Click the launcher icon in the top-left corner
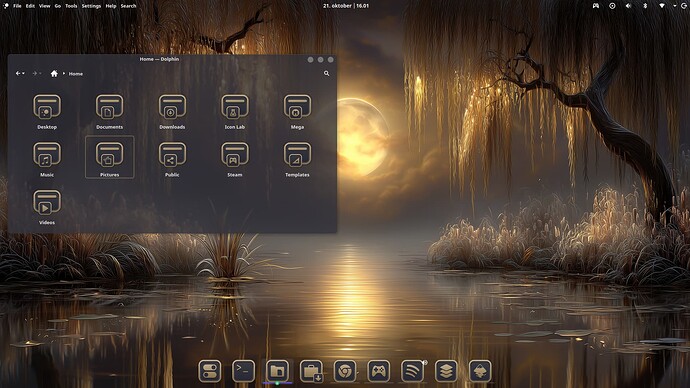Image resolution: width=690 pixels, height=388 pixels. click(6, 6)
